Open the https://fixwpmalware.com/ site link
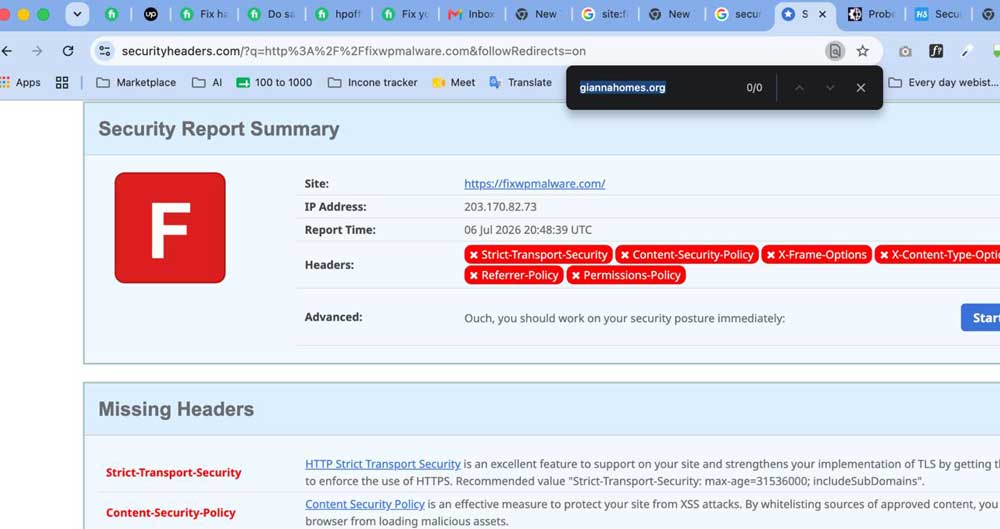The width and height of the screenshot is (1000, 529). 534,184
